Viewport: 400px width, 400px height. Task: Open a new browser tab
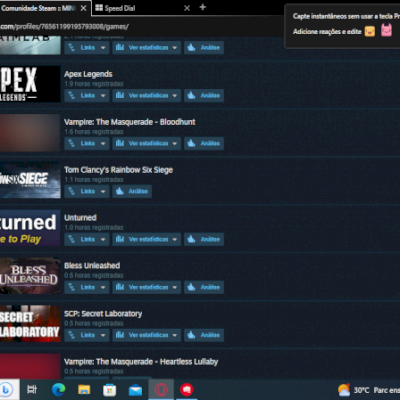[x=203, y=7]
